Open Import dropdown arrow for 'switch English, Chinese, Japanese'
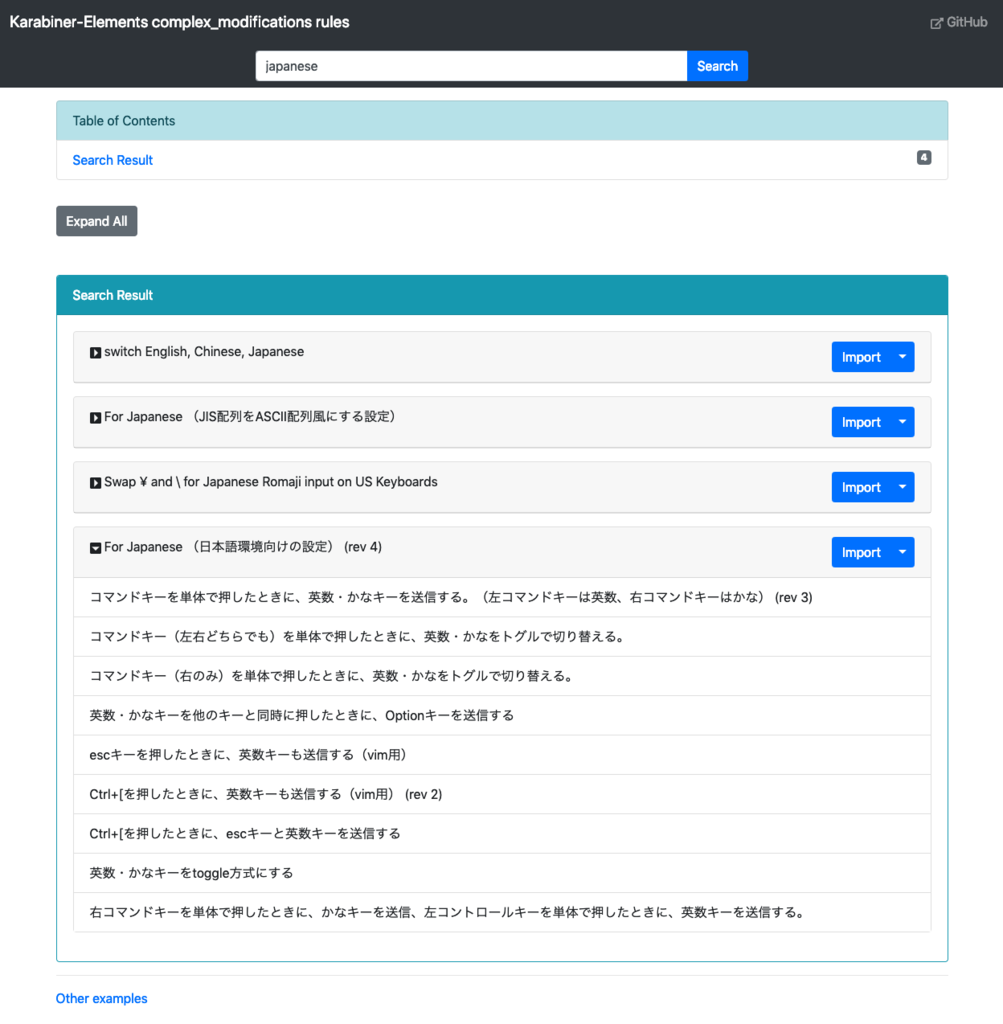The height and width of the screenshot is (1024, 1003). pos(902,357)
